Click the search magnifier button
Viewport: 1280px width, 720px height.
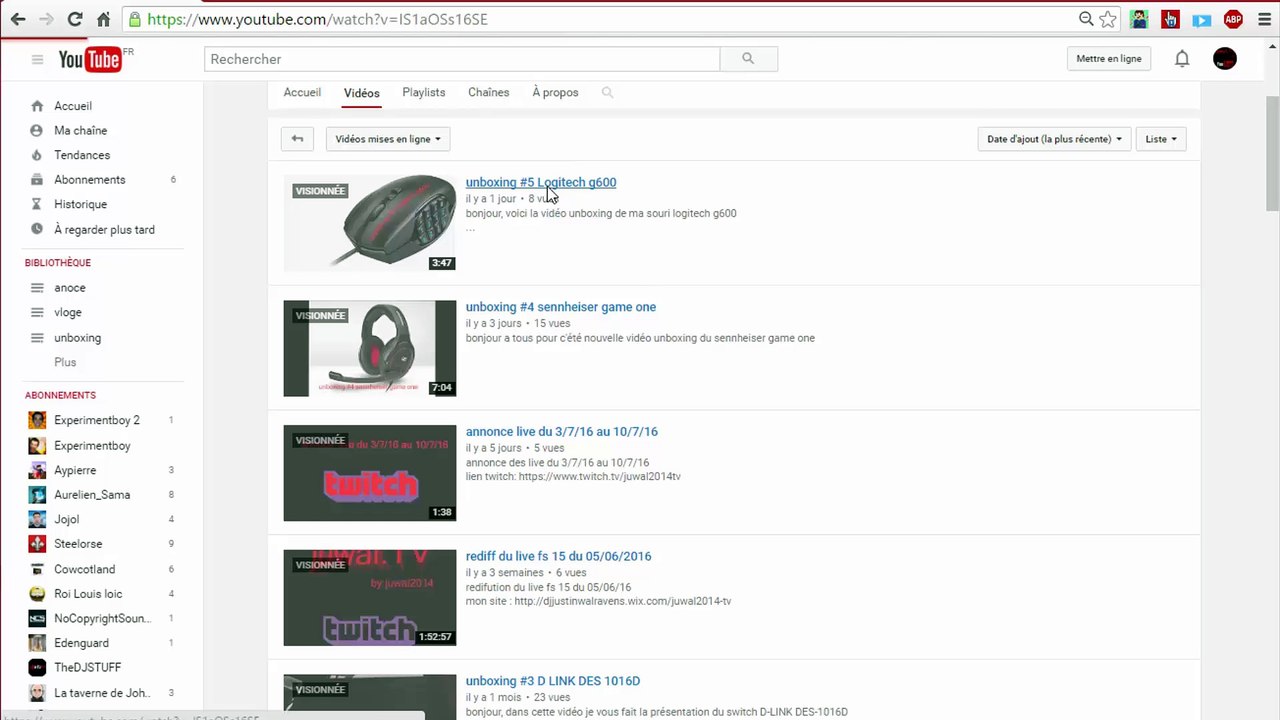pyautogui.click(x=748, y=59)
